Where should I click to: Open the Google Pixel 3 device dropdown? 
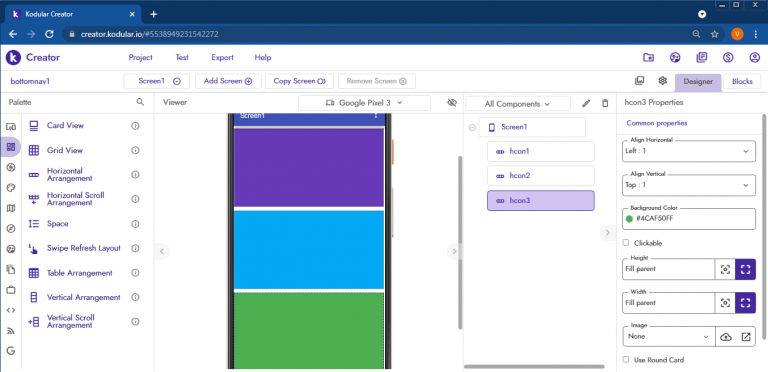click(364, 103)
